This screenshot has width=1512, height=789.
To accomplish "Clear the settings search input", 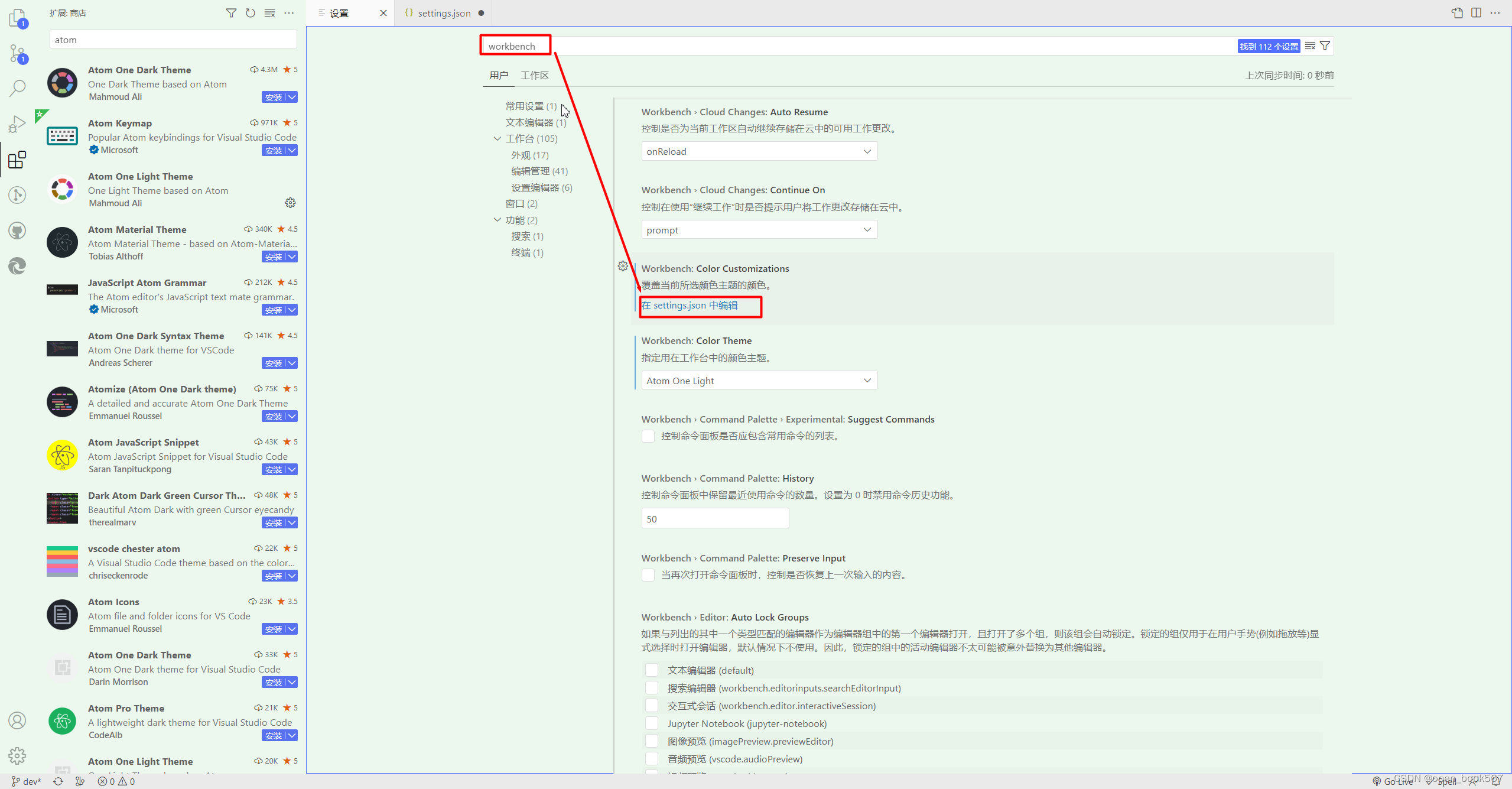I will pyautogui.click(x=1310, y=46).
